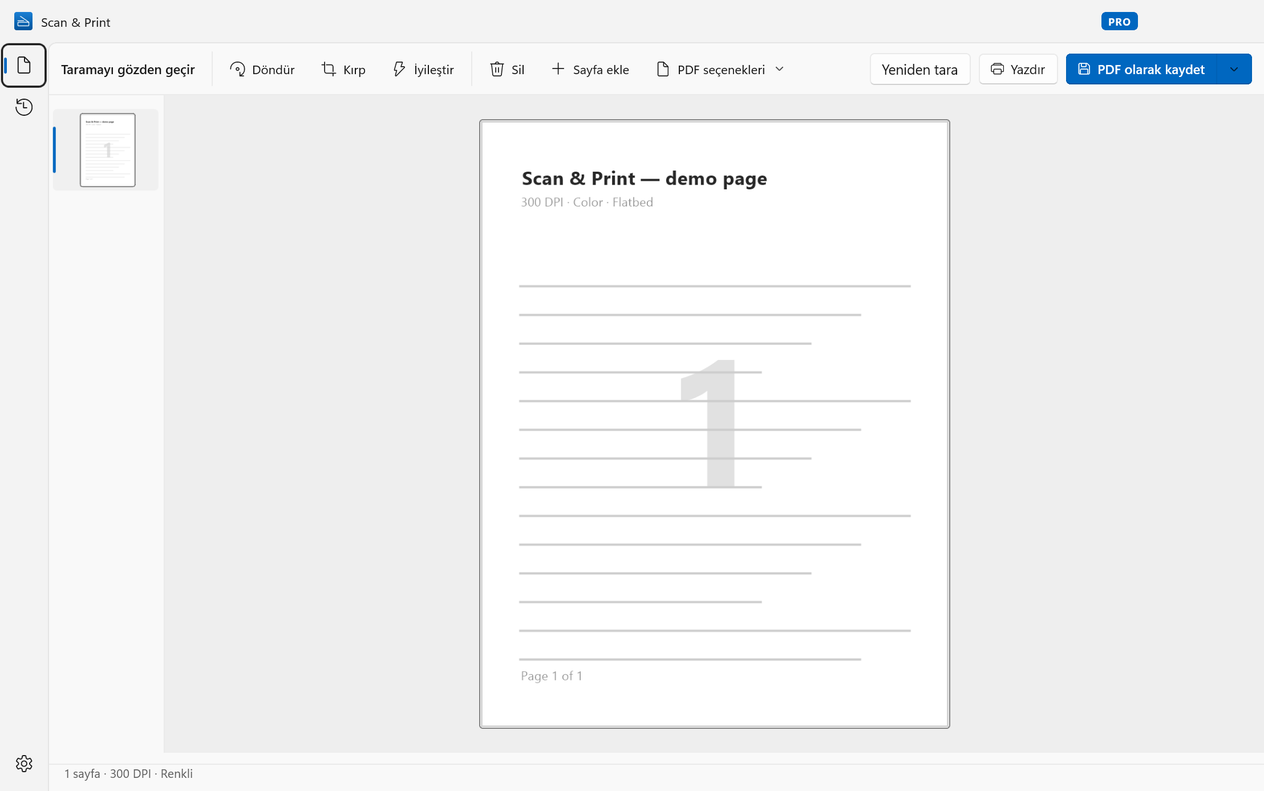The height and width of the screenshot is (791, 1264).
Task: Click the scanned page preview
Action: coord(714,424)
